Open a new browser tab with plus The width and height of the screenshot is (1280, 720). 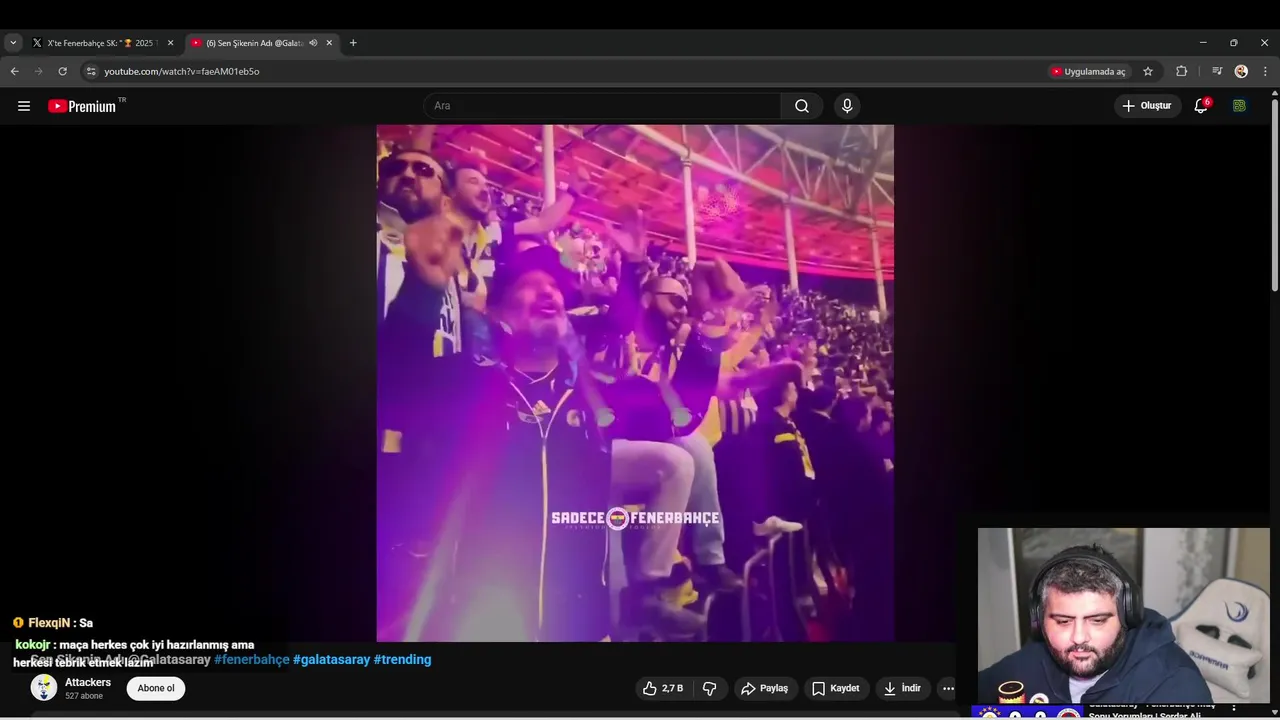(353, 43)
